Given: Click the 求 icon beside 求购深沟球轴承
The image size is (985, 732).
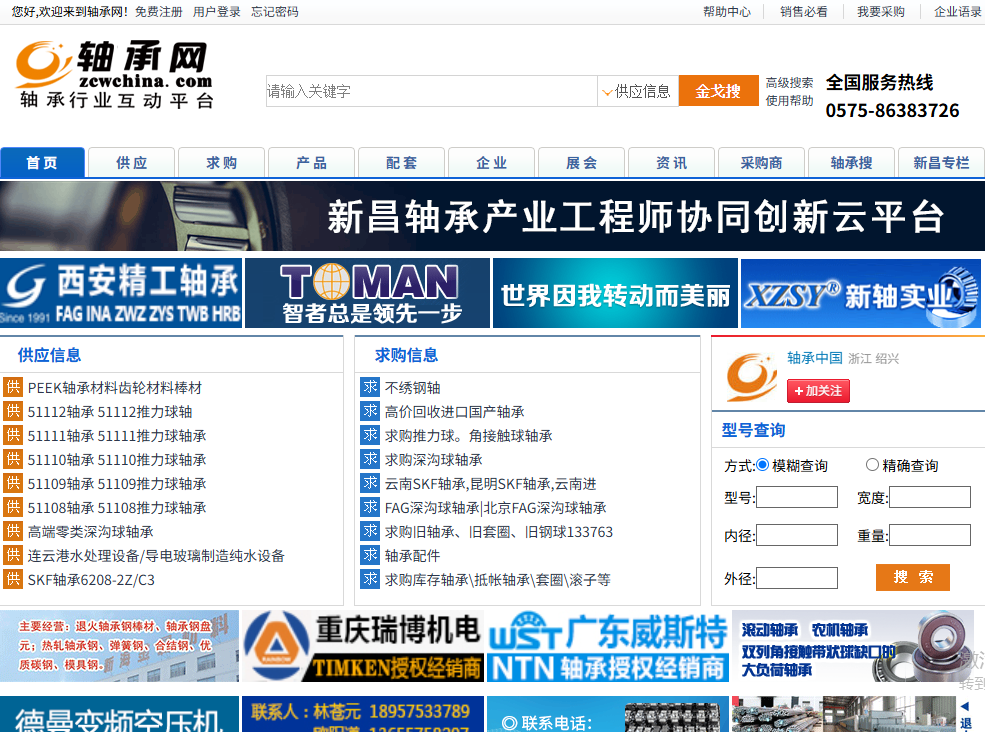Looking at the screenshot, I should (370, 459).
